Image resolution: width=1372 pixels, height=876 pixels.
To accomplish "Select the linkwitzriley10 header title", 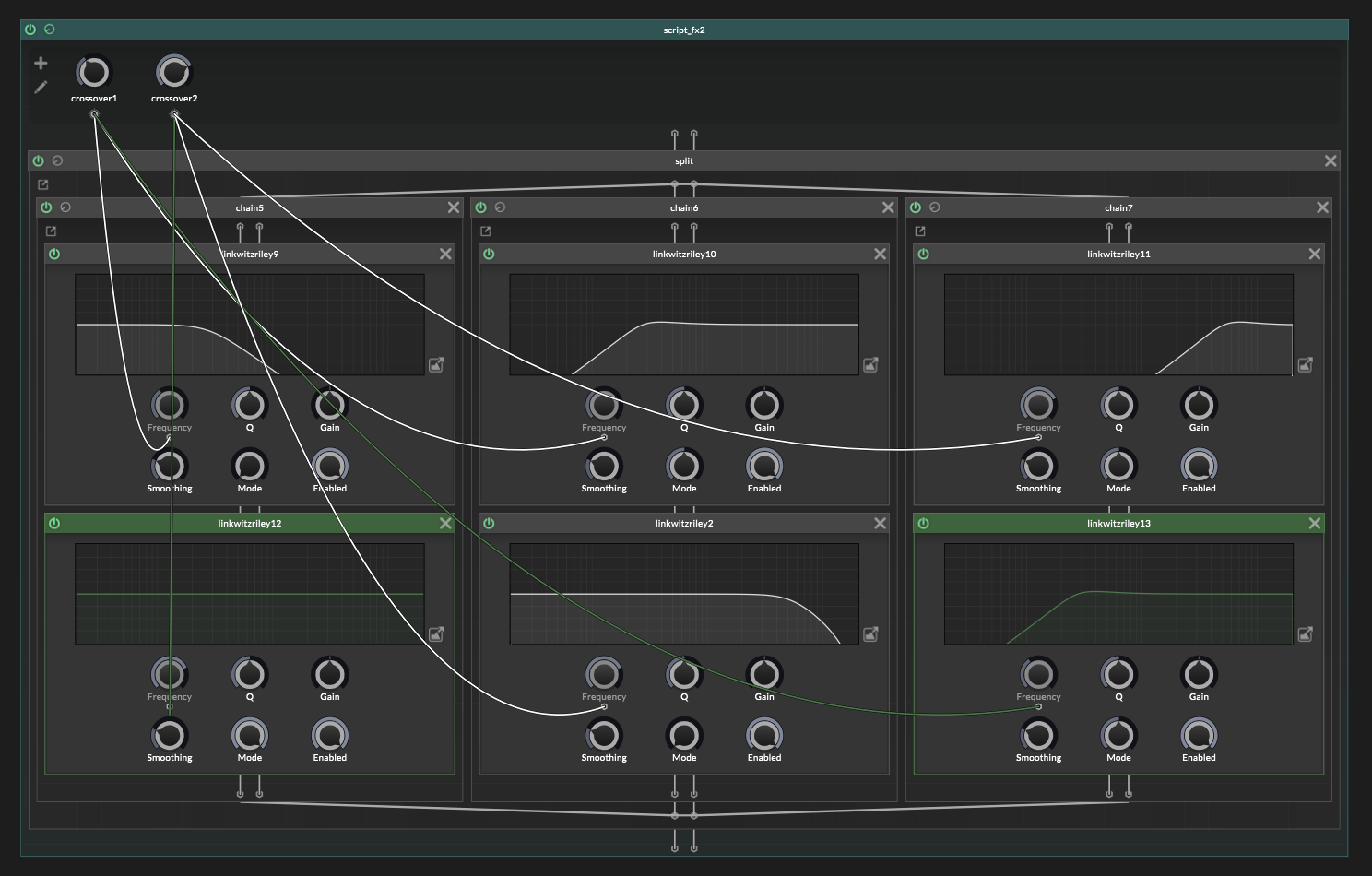I will [684, 254].
